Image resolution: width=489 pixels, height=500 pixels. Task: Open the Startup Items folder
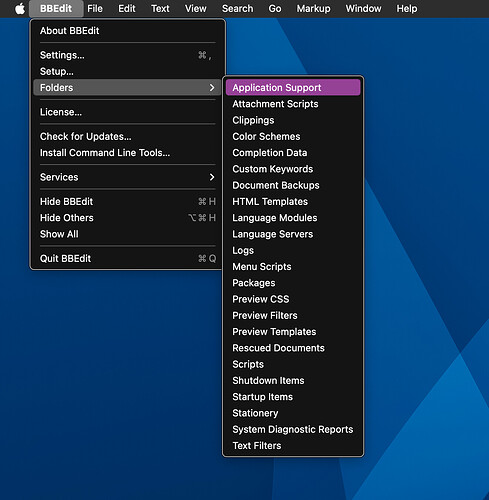(x=293, y=397)
